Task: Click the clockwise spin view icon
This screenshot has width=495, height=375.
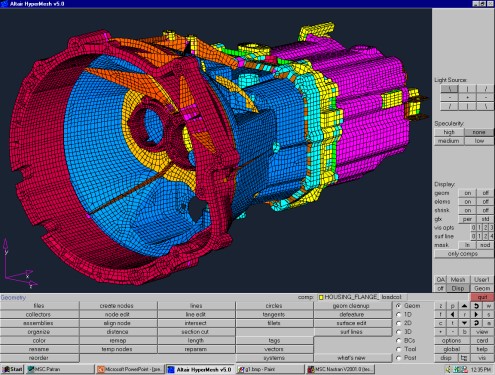Action: tap(476, 306)
